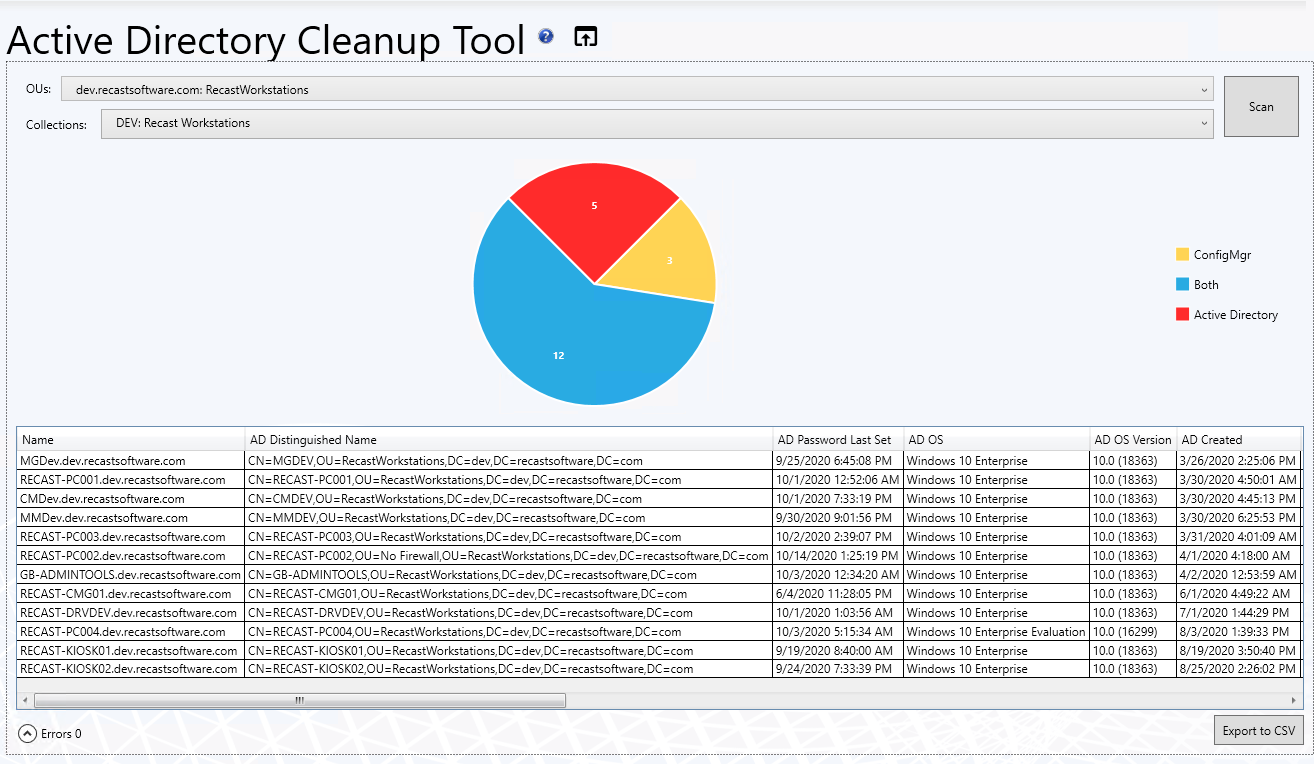Sort by AD Password Last Set header
This screenshot has width=1314, height=764.
click(838, 440)
